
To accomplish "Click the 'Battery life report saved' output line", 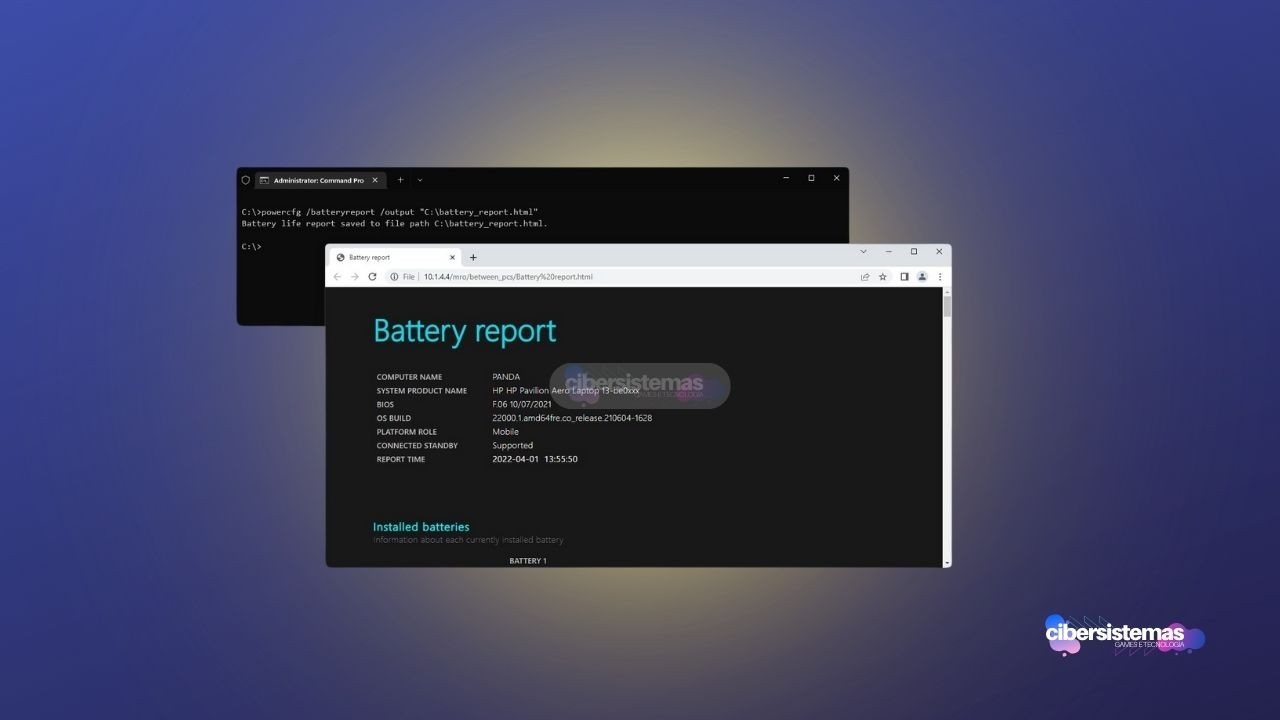I will pos(395,224).
